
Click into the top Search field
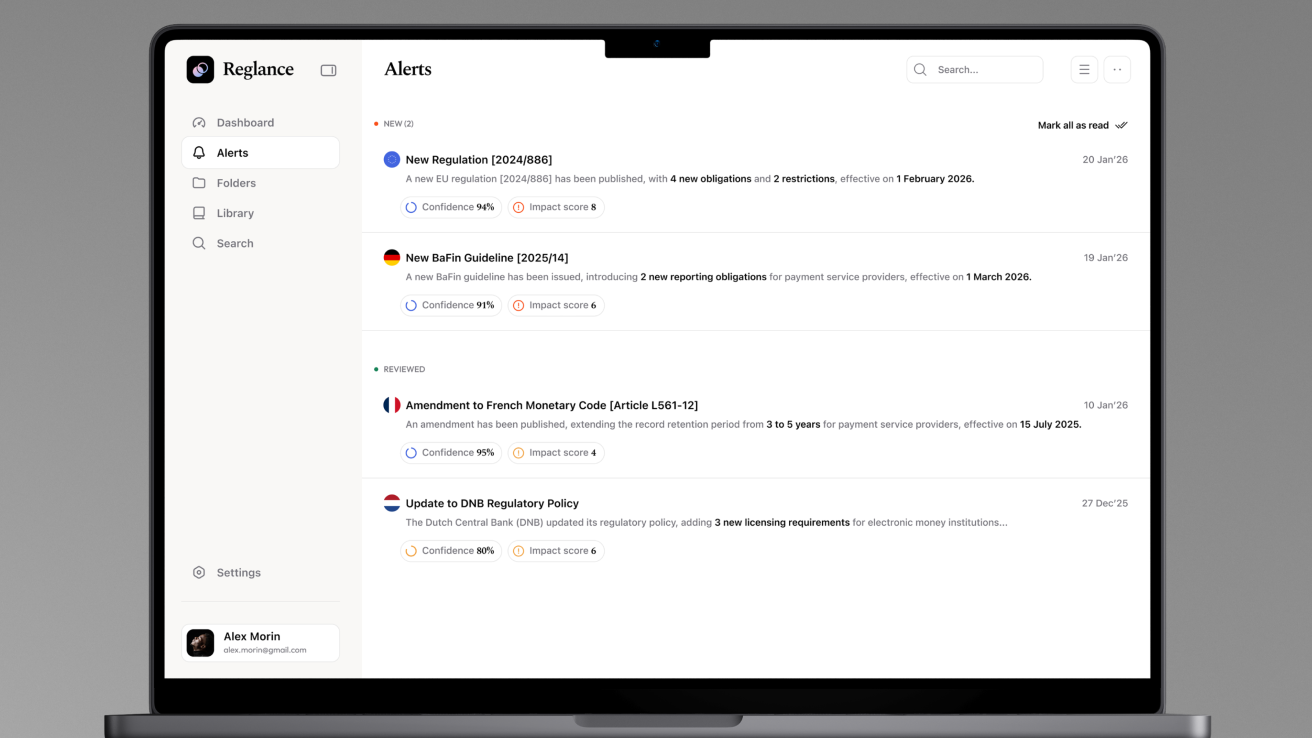pos(985,70)
